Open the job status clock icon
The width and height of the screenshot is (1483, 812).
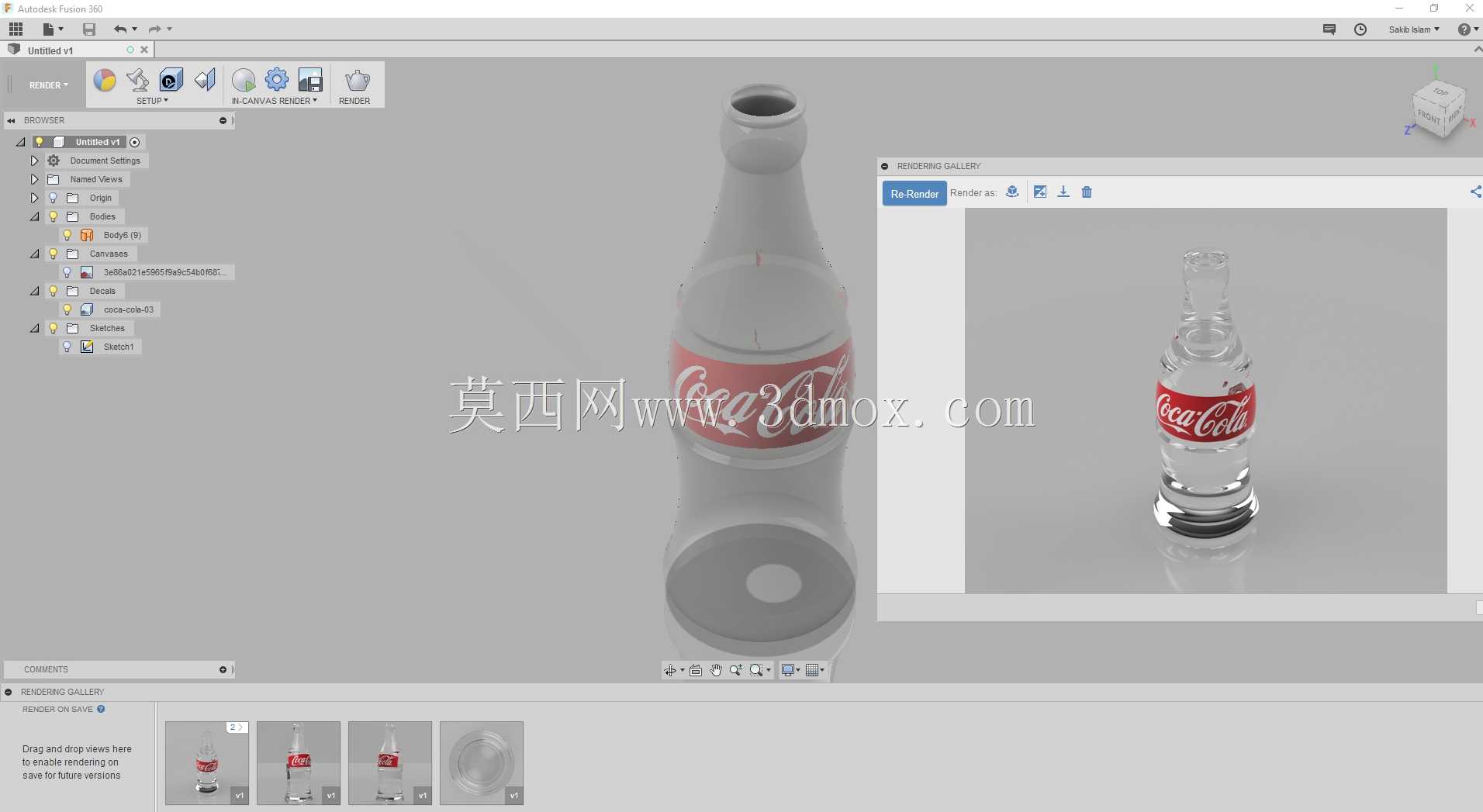[x=1360, y=29]
